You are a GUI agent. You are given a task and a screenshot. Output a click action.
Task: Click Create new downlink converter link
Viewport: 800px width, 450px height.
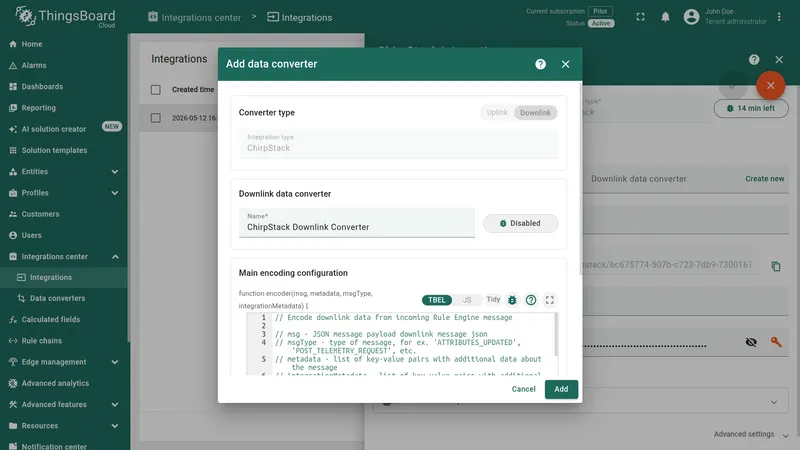tap(764, 179)
